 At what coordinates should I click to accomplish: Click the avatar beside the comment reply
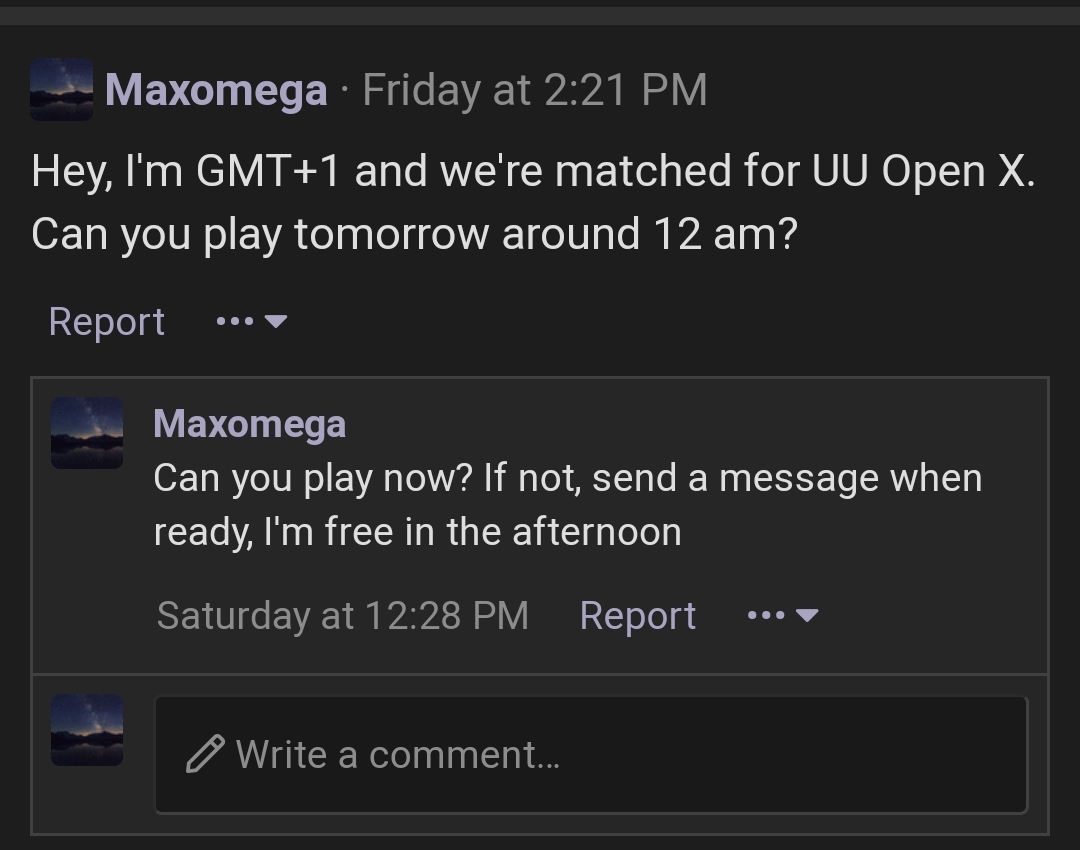[x=87, y=432]
